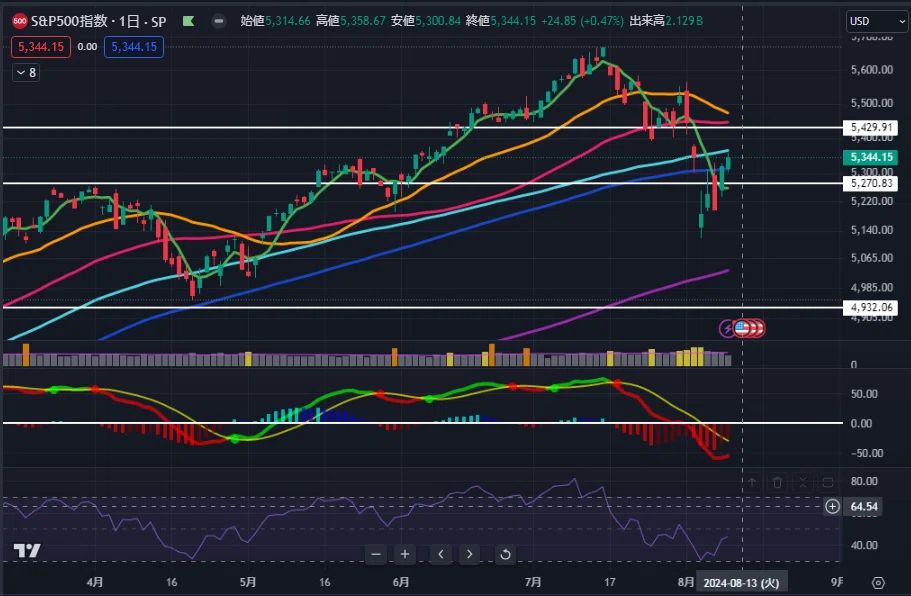Screen dimensions: 911x596
Task: Click the 5,429.91 horizontal line label
Action: (x=870, y=127)
